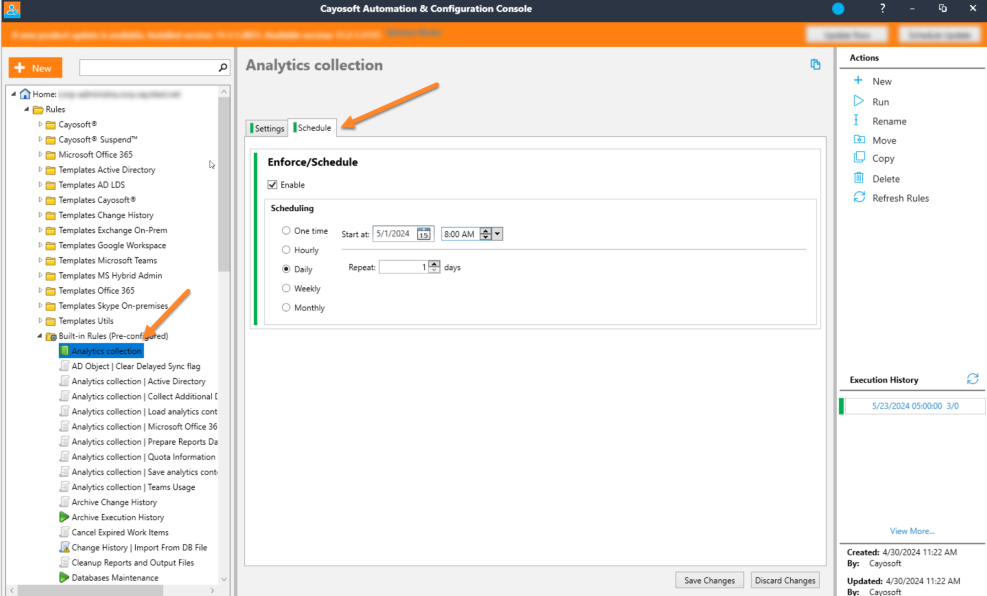
Task: Refresh the Execution History list icon
Action: tap(973, 379)
